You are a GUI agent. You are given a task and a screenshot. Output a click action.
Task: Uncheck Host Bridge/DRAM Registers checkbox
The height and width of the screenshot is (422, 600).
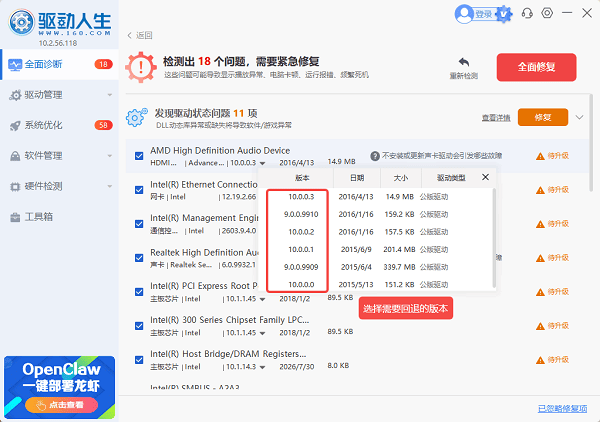139,360
